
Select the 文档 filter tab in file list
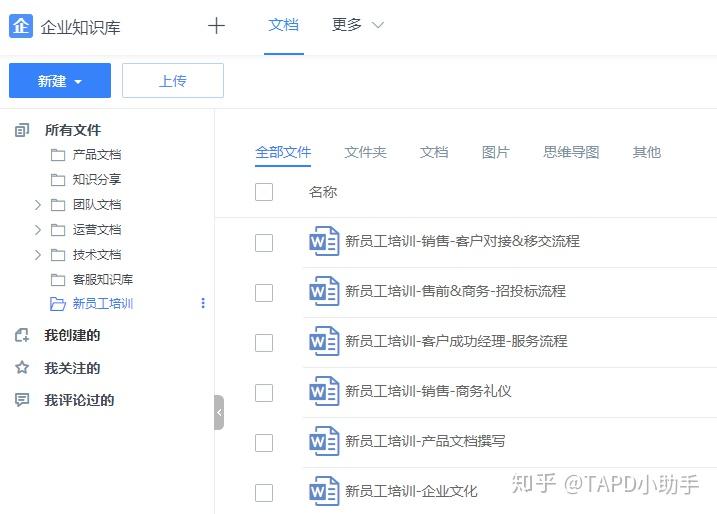tap(434, 152)
